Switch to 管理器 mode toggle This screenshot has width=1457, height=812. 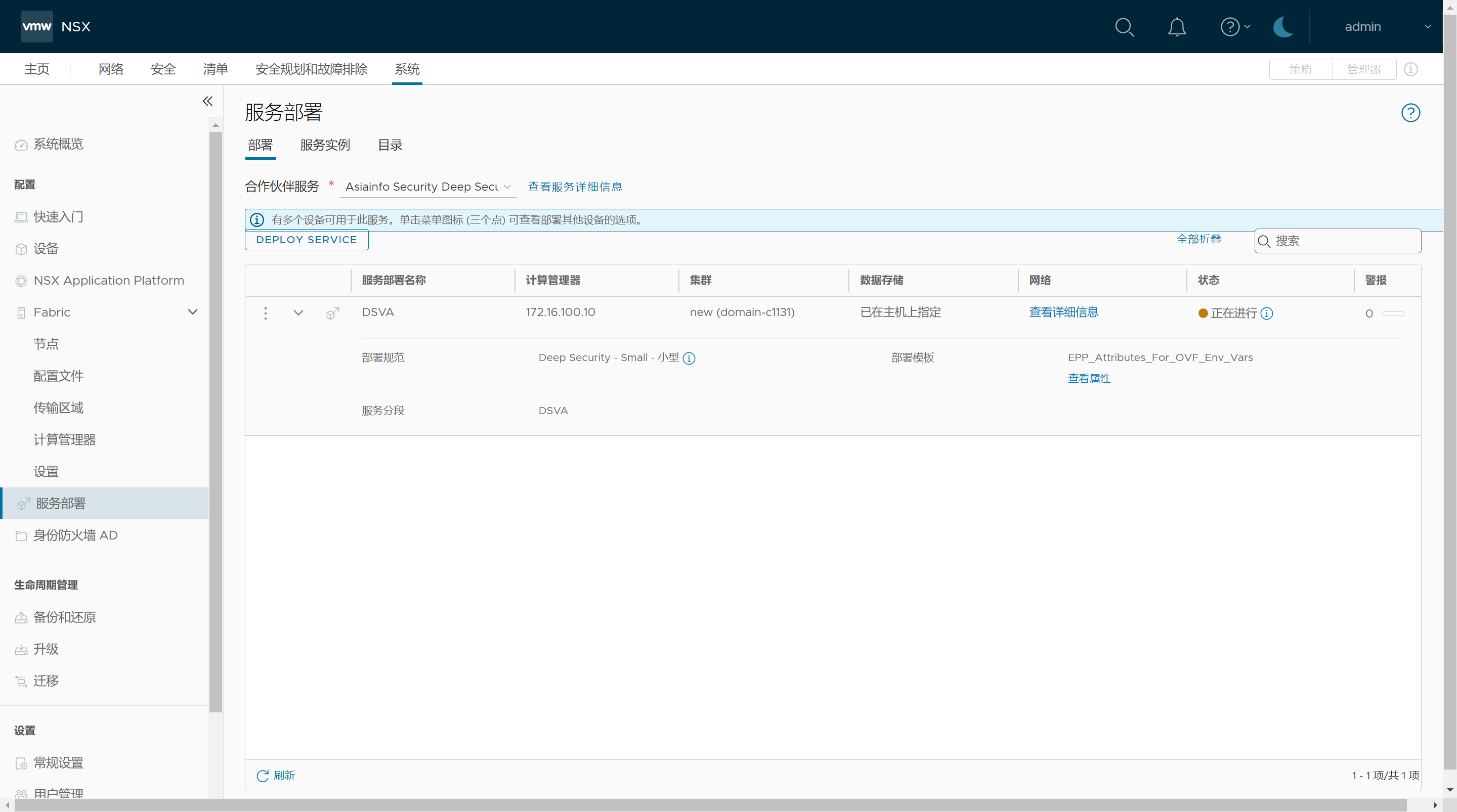1364,69
